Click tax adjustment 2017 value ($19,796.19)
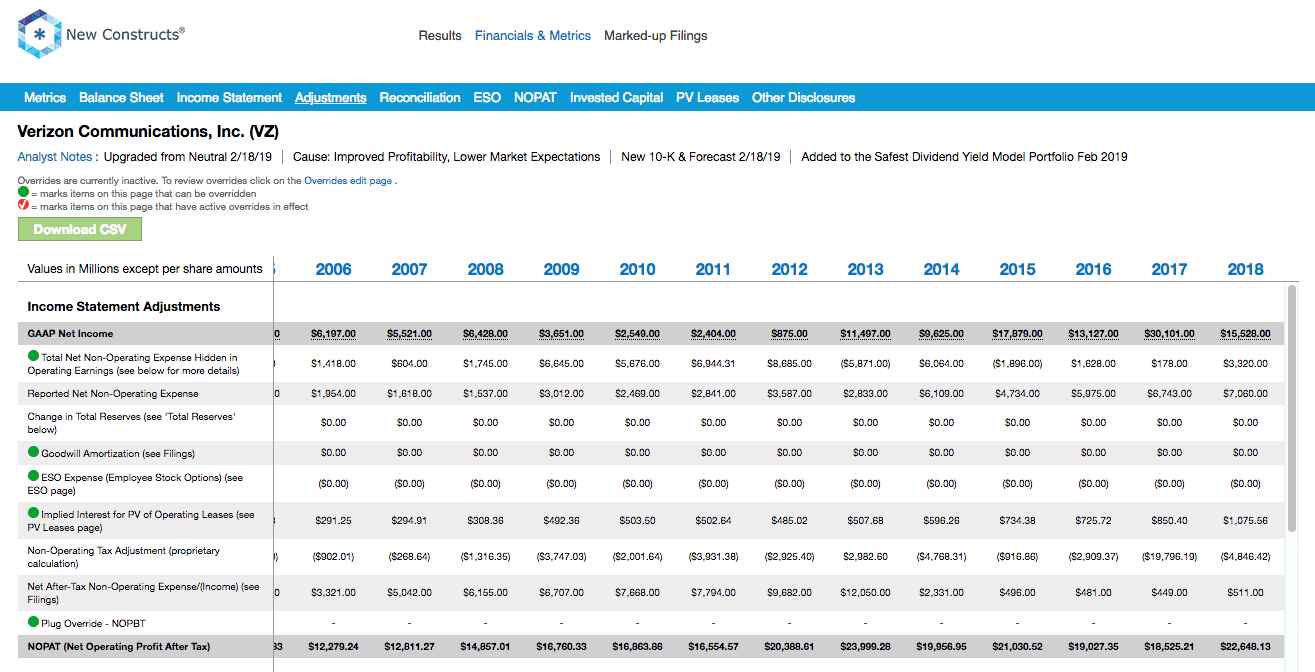 pyautogui.click(x=1169, y=556)
